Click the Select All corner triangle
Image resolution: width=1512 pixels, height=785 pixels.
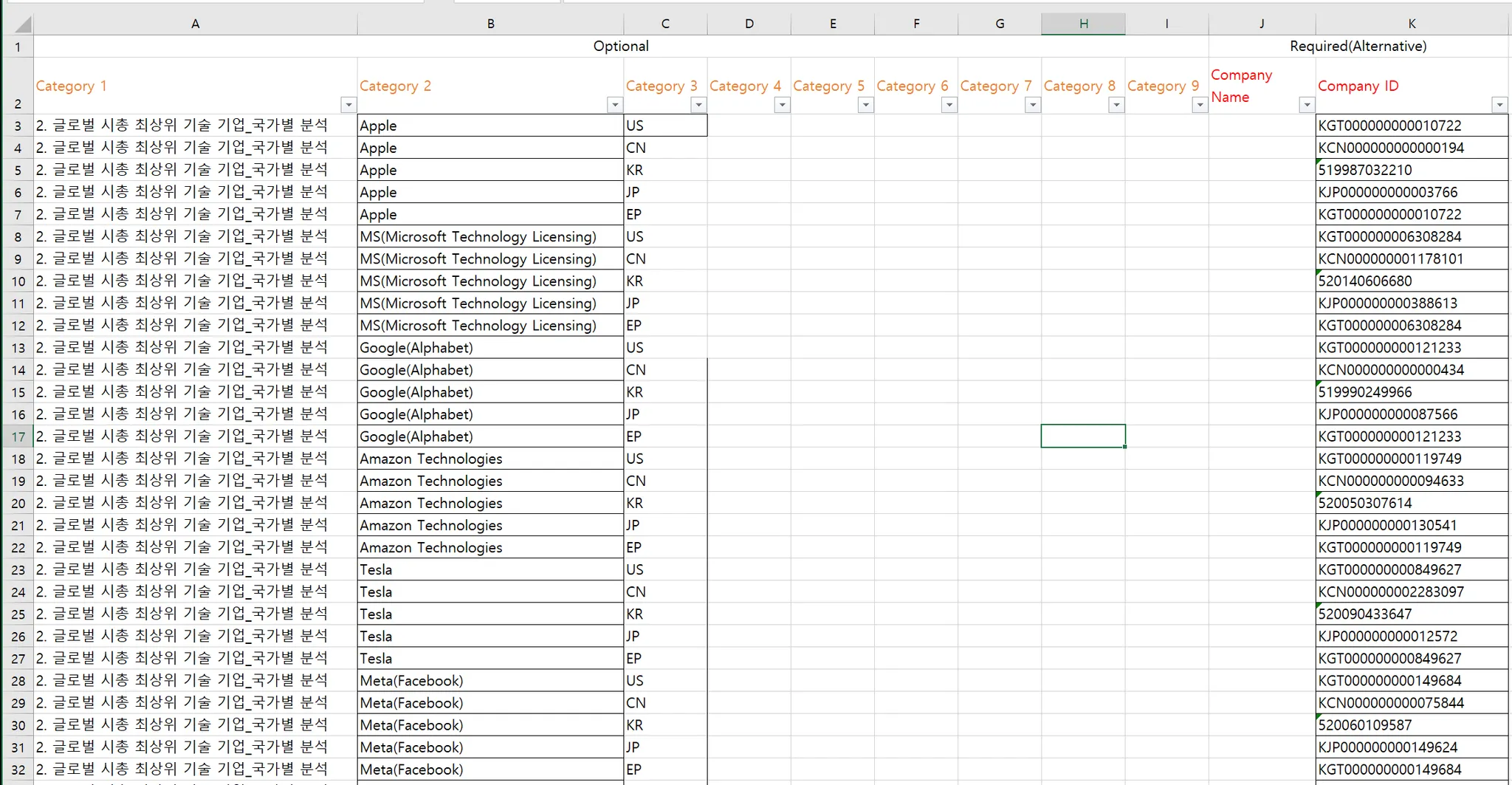click(x=22, y=24)
